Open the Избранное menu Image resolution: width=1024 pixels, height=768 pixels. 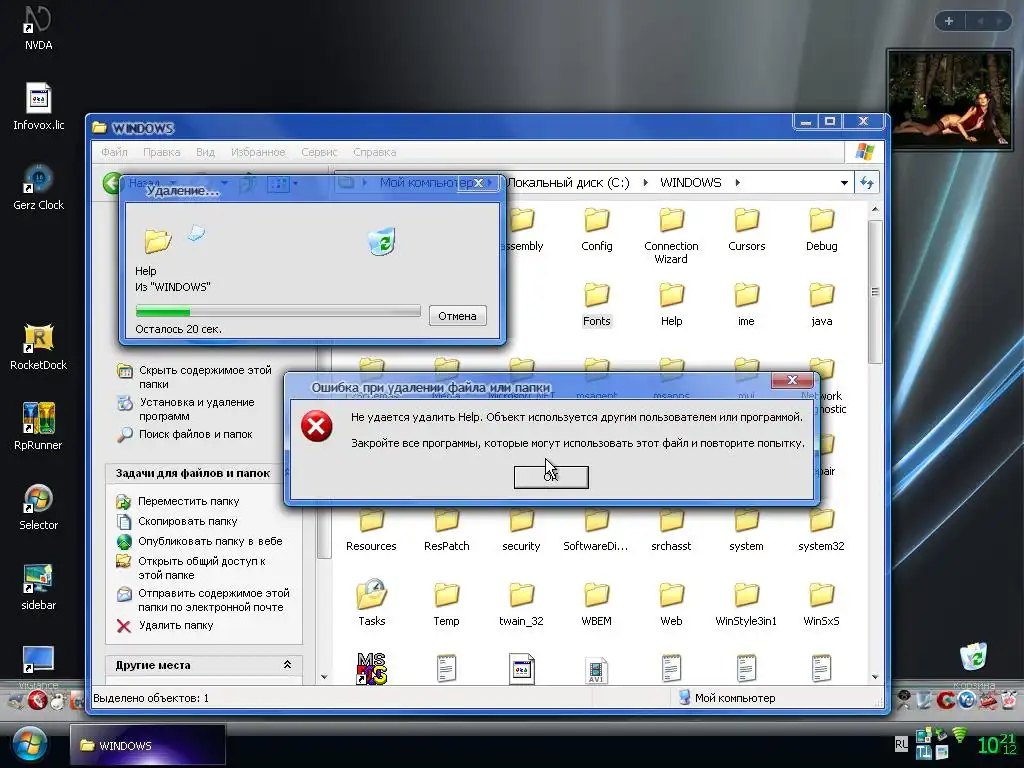(x=258, y=152)
